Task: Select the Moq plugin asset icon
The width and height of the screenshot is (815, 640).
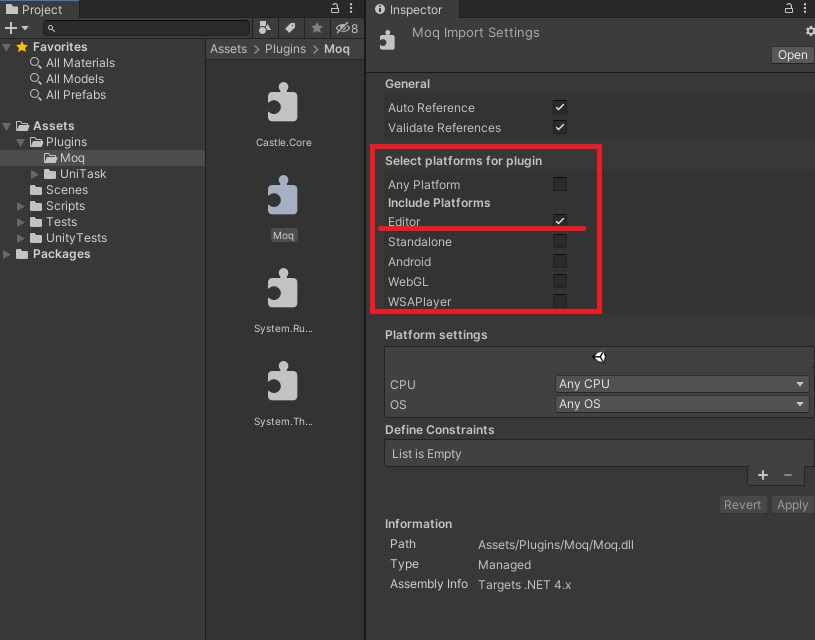Action: pos(282,195)
